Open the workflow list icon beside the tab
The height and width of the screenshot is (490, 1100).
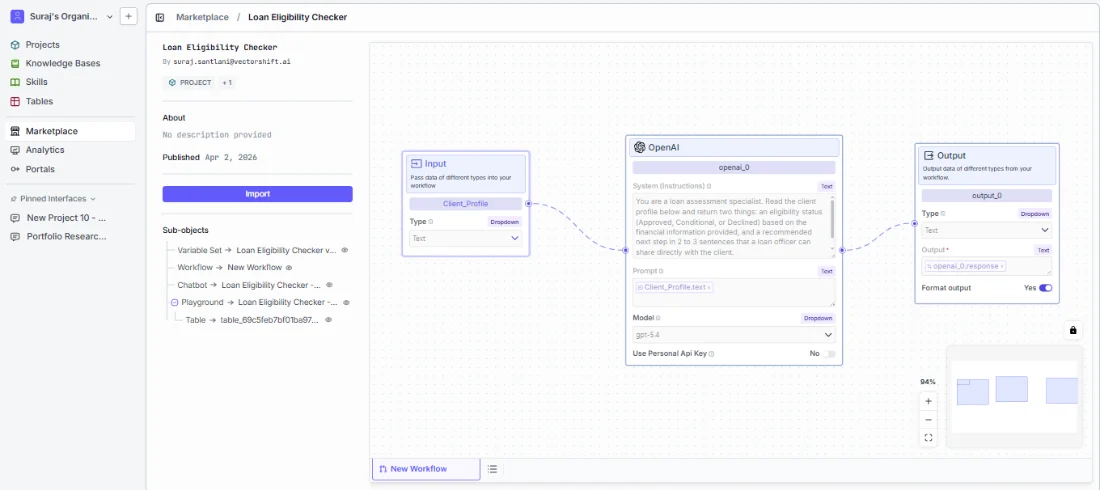click(x=492, y=469)
